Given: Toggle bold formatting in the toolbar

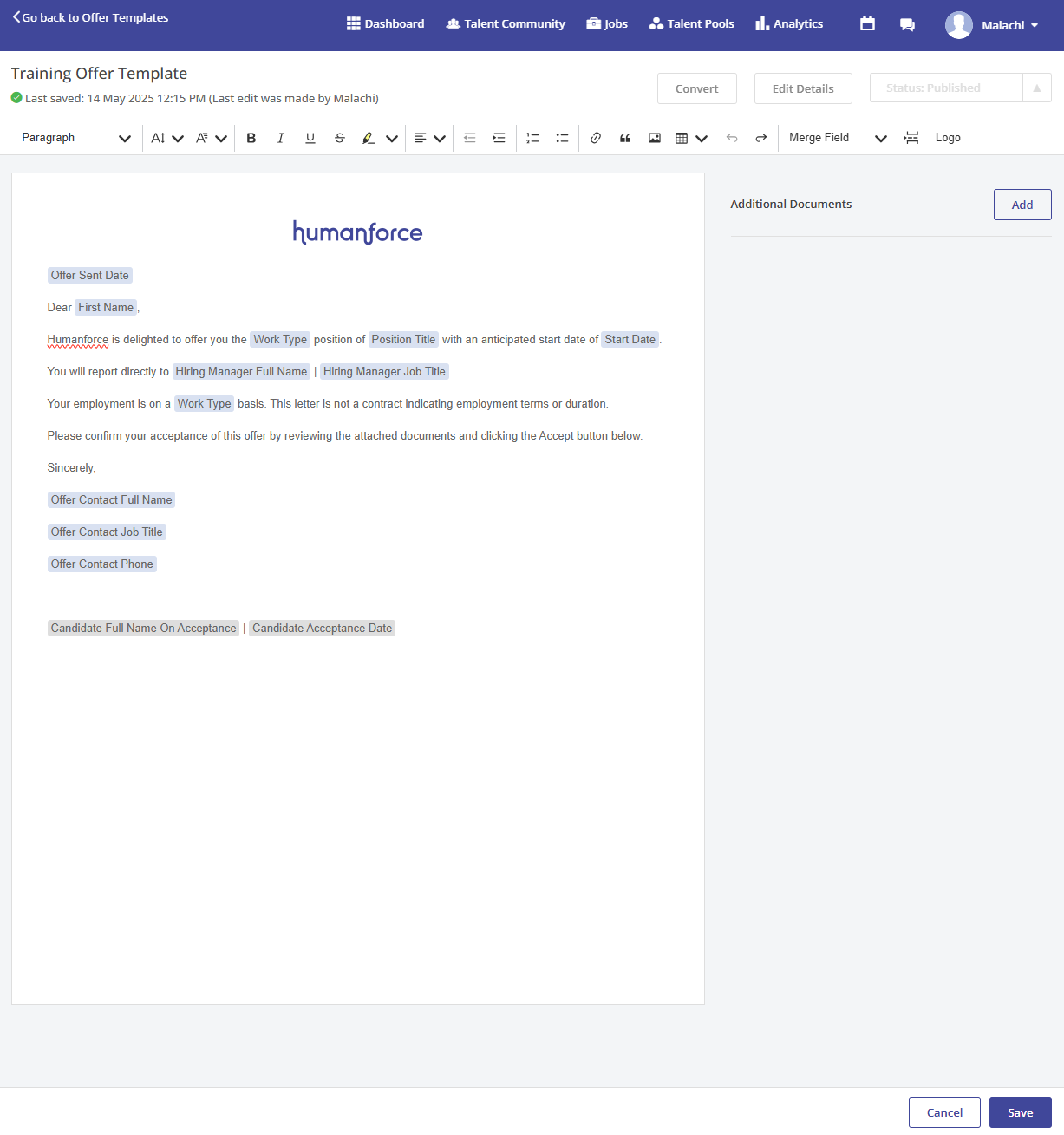Looking at the screenshot, I should tap(251, 138).
